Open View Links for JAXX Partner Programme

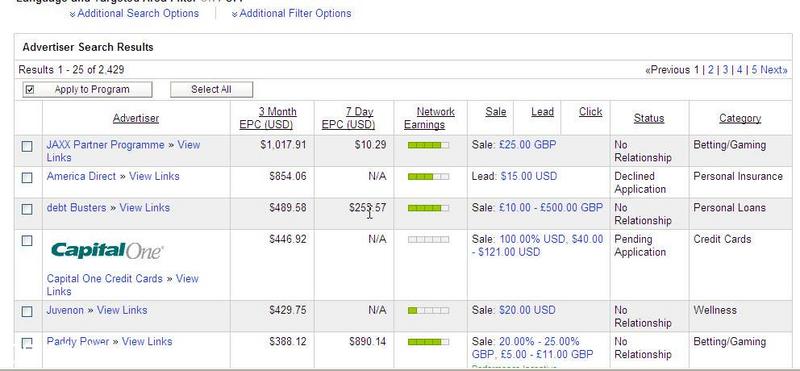tap(188, 145)
